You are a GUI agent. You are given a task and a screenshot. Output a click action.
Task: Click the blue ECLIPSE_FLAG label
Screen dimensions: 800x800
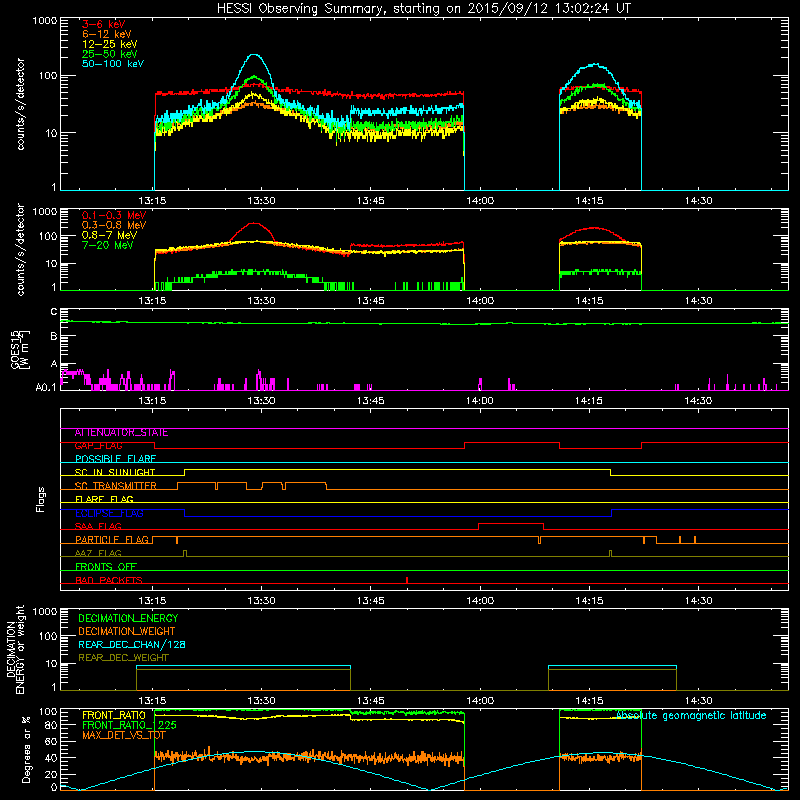point(109,513)
